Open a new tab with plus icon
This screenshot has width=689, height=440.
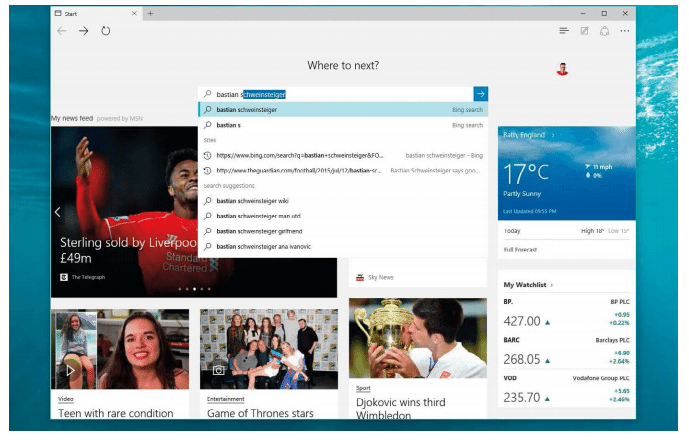[x=150, y=14]
